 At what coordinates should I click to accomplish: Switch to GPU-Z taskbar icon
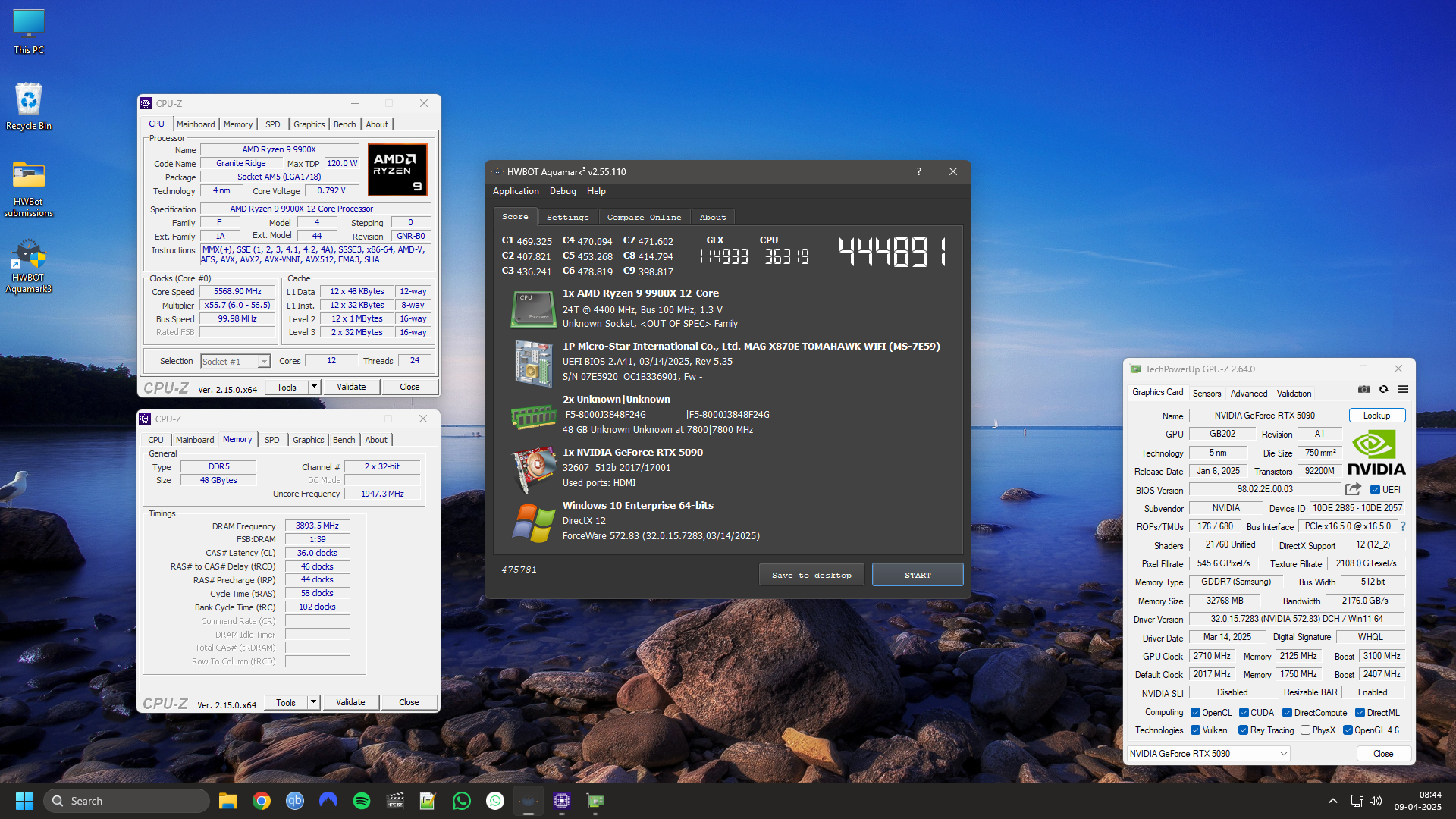click(x=595, y=801)
